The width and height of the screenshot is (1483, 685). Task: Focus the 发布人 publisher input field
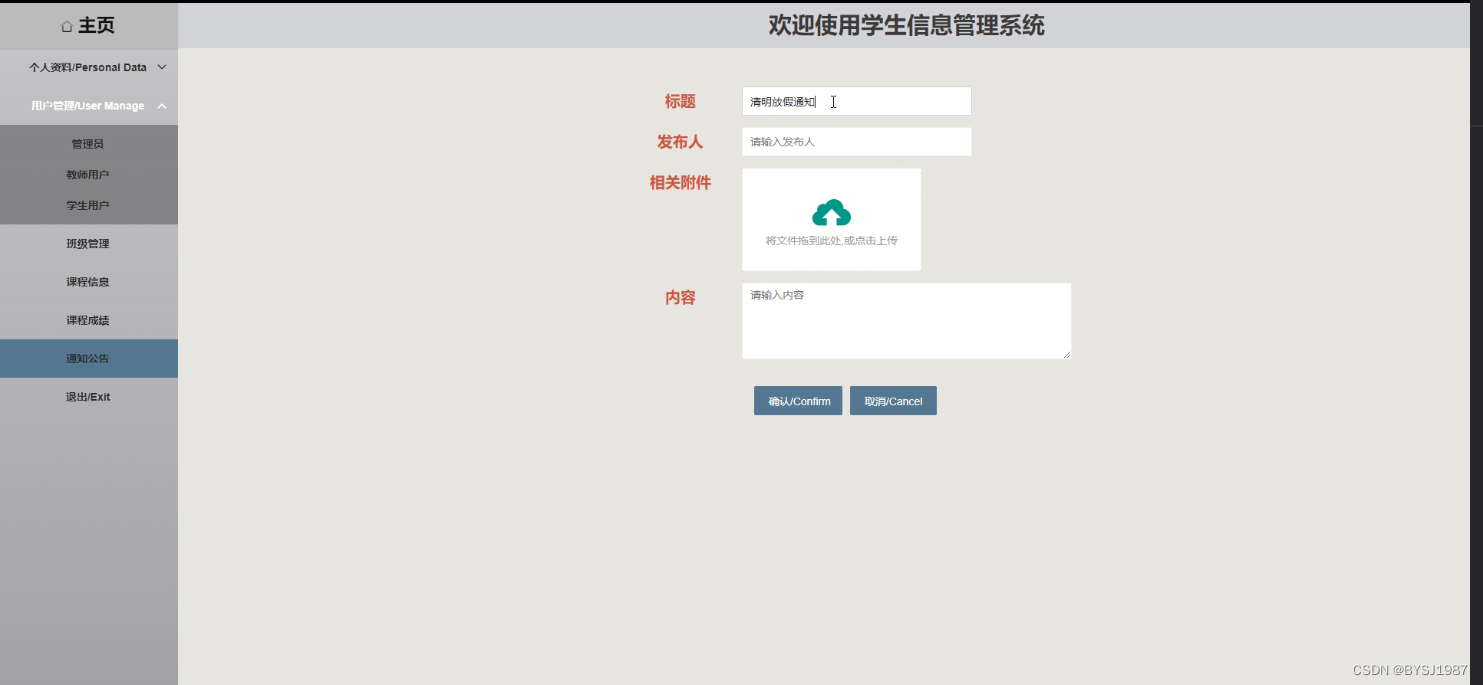(856, 142)
